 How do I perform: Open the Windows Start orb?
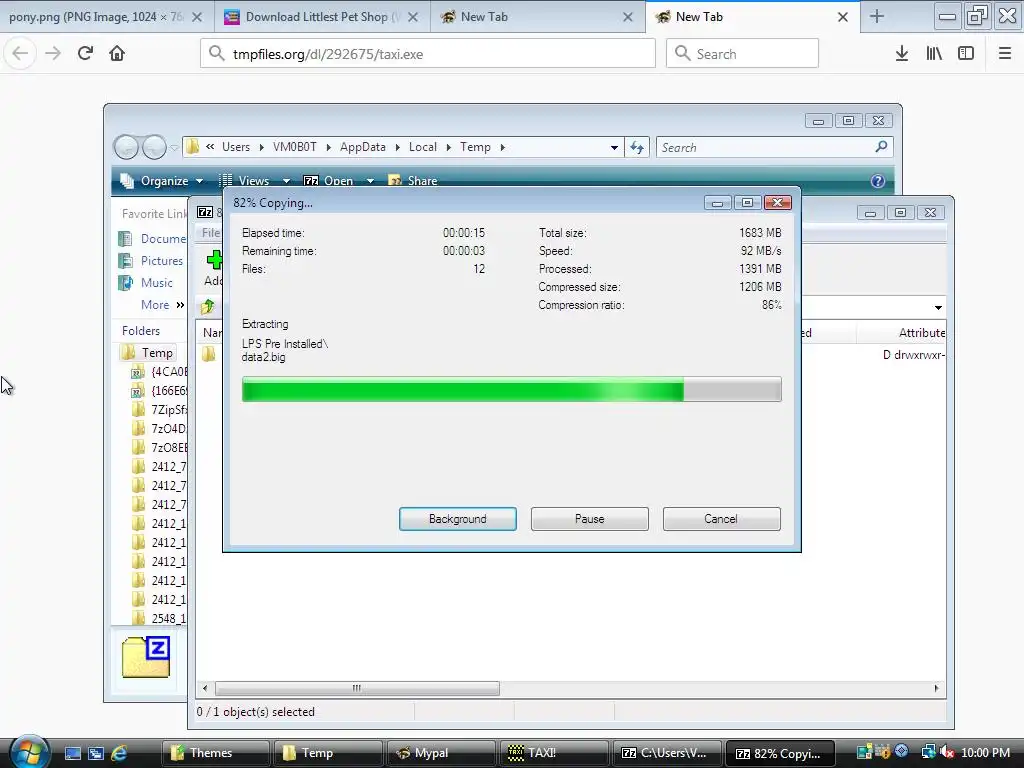click(x=28, y=752)
